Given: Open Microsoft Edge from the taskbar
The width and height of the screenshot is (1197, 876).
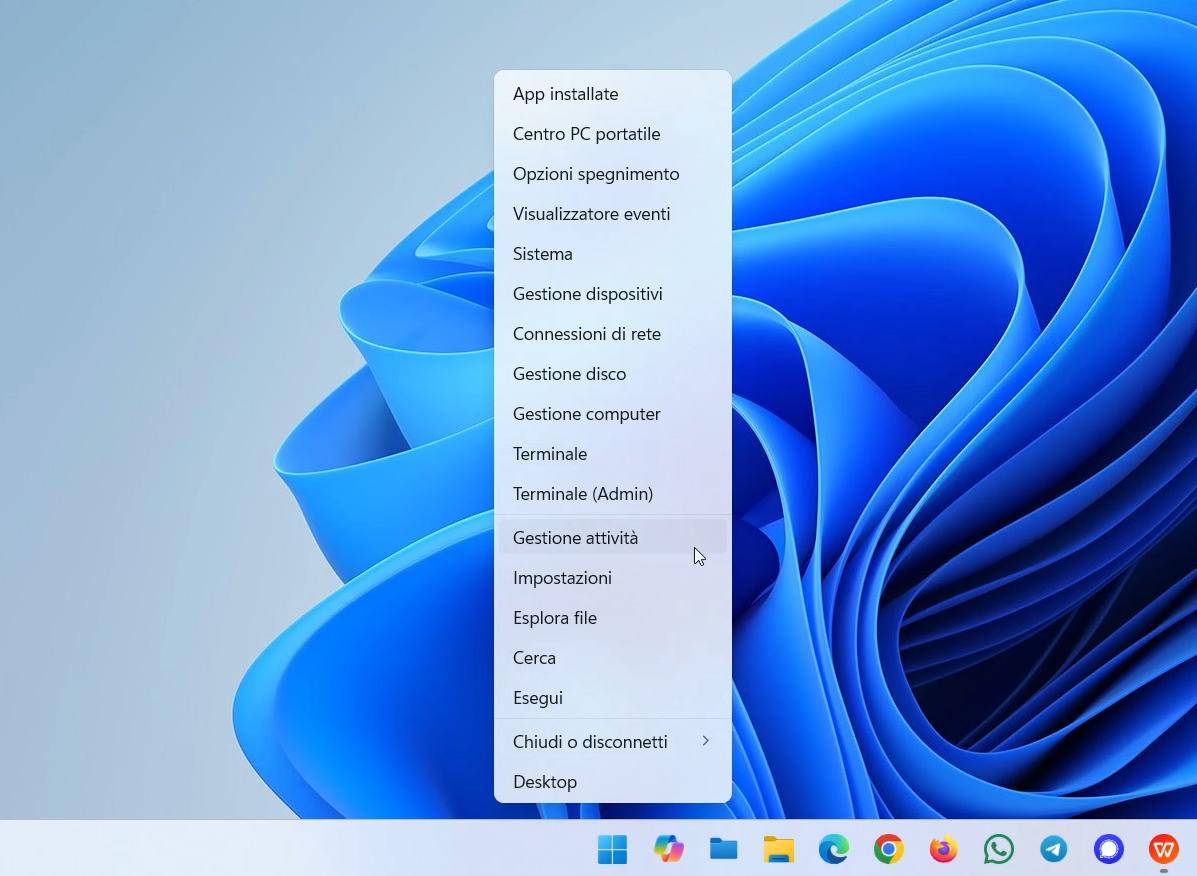Looking at the screenshot, I should pos(833,849).
